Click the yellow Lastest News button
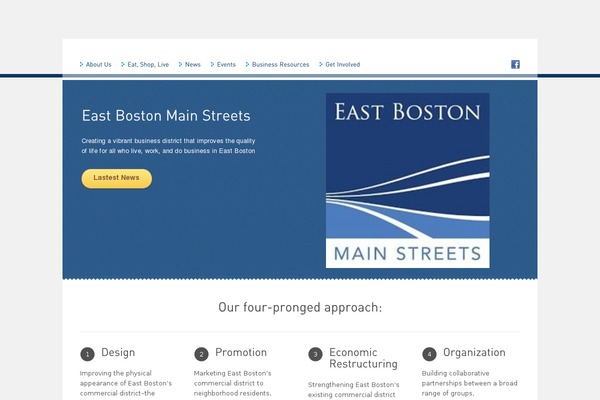 pos(117,178)
